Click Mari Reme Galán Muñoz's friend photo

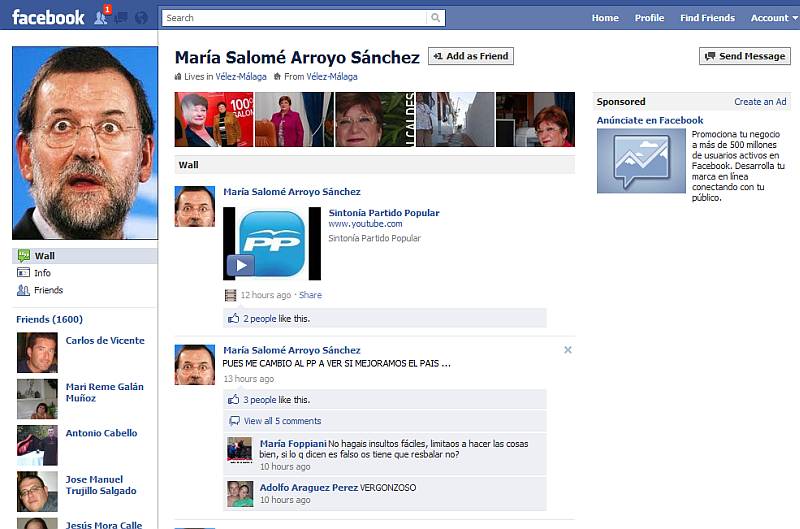(37, 399)
